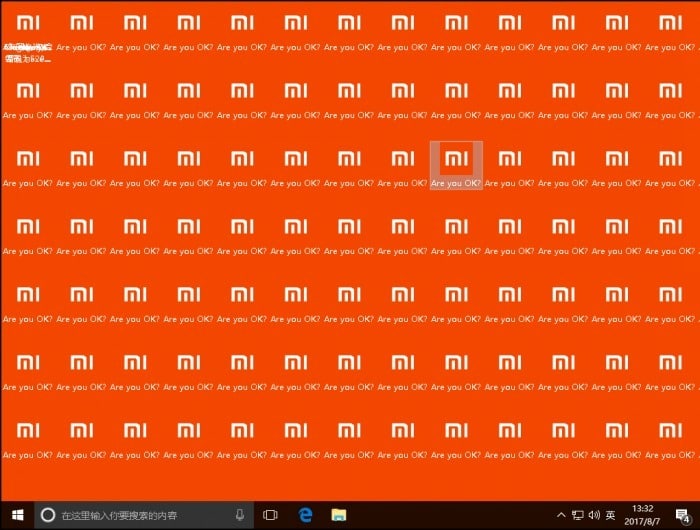Screen dimensions: 700x530
Task: Click the Show desktop strip at taskbar end
Action: tap(698, 515)
